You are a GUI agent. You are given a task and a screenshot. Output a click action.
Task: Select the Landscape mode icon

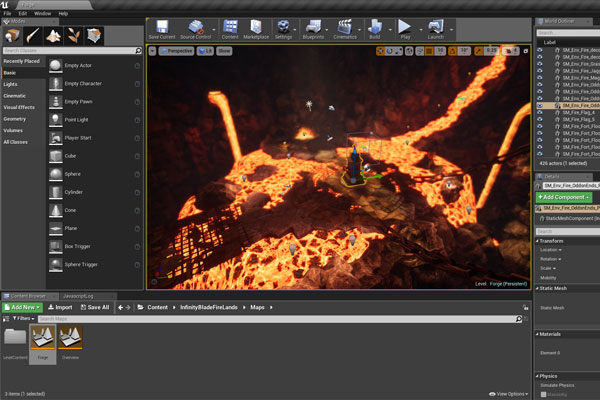pyautogui.click(x=53, y=36)
